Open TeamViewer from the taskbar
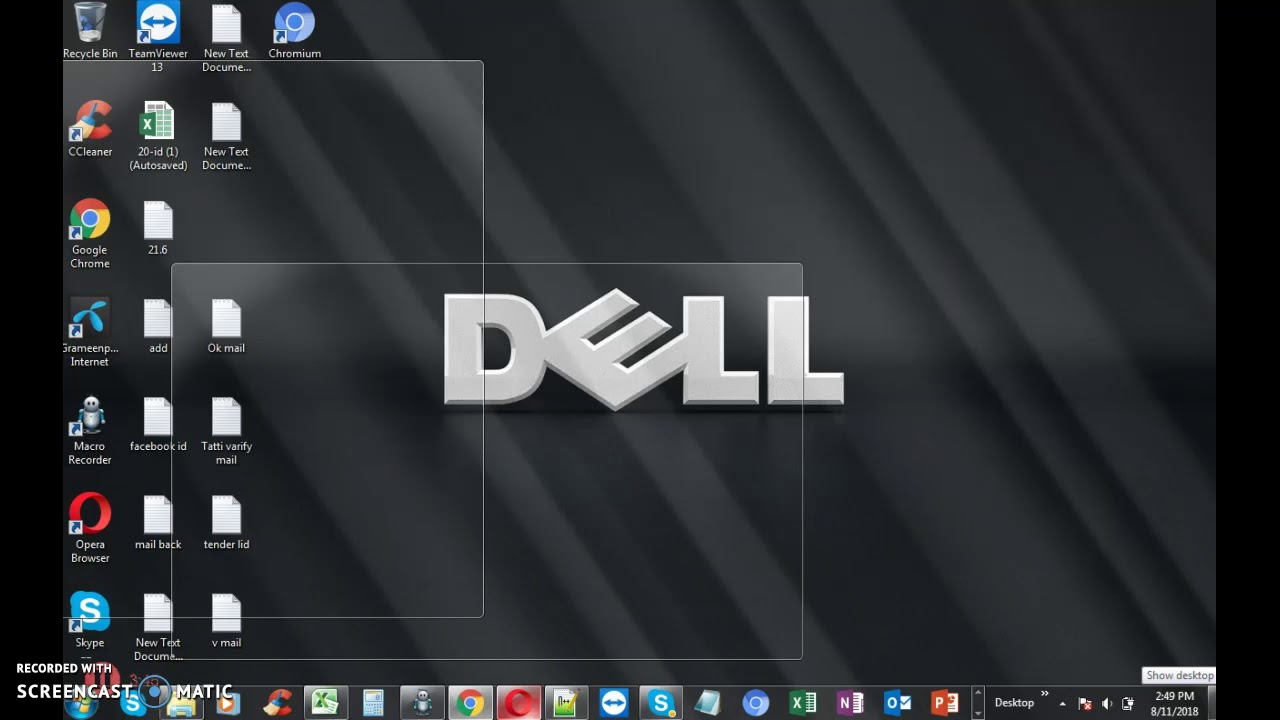Viewport: 1280px width, 720px height. (x=614, y=704)
